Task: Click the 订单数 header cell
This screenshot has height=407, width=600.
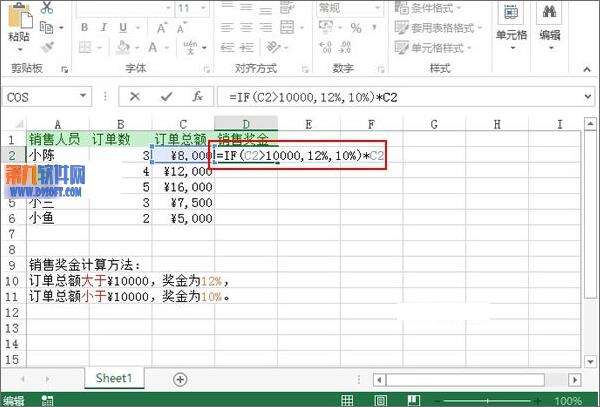Action: tap(120, 140)
